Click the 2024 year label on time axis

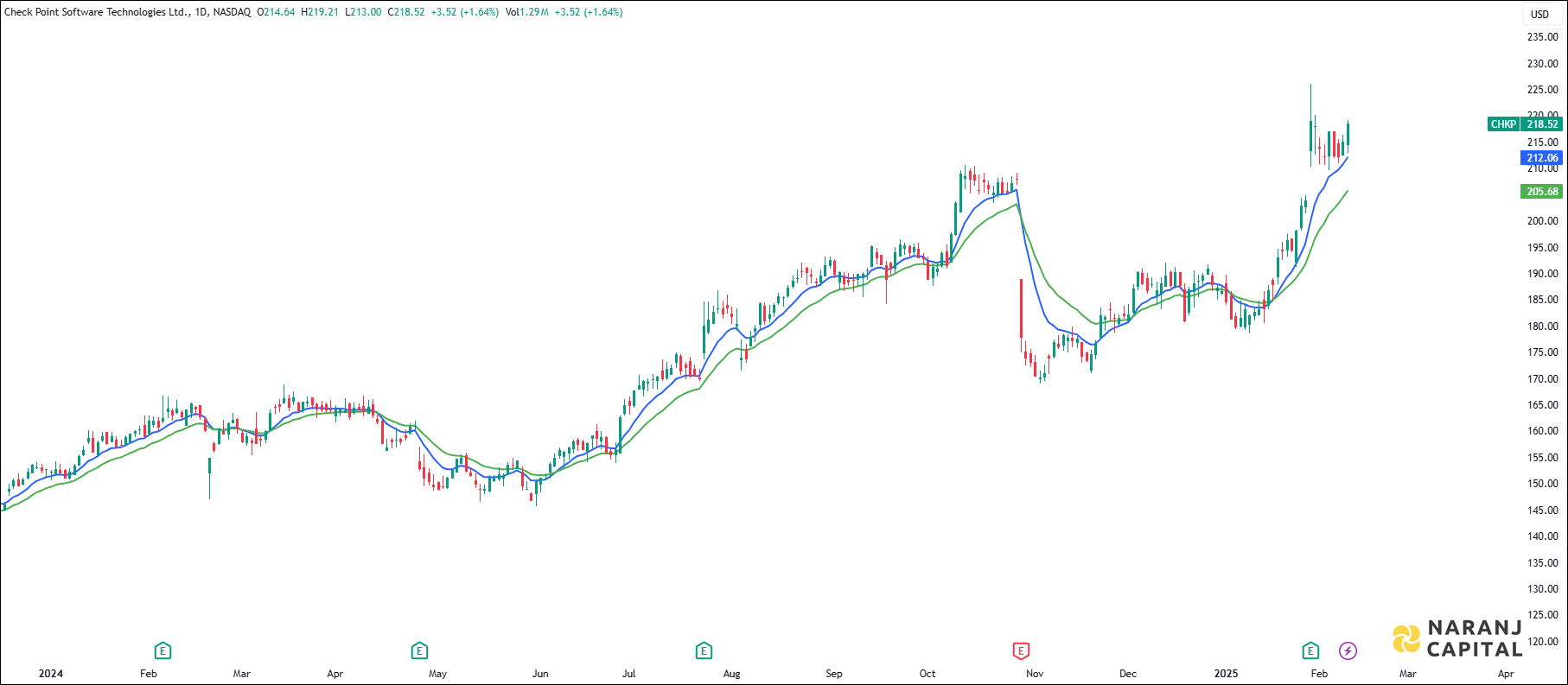click(x=51, y=674)
